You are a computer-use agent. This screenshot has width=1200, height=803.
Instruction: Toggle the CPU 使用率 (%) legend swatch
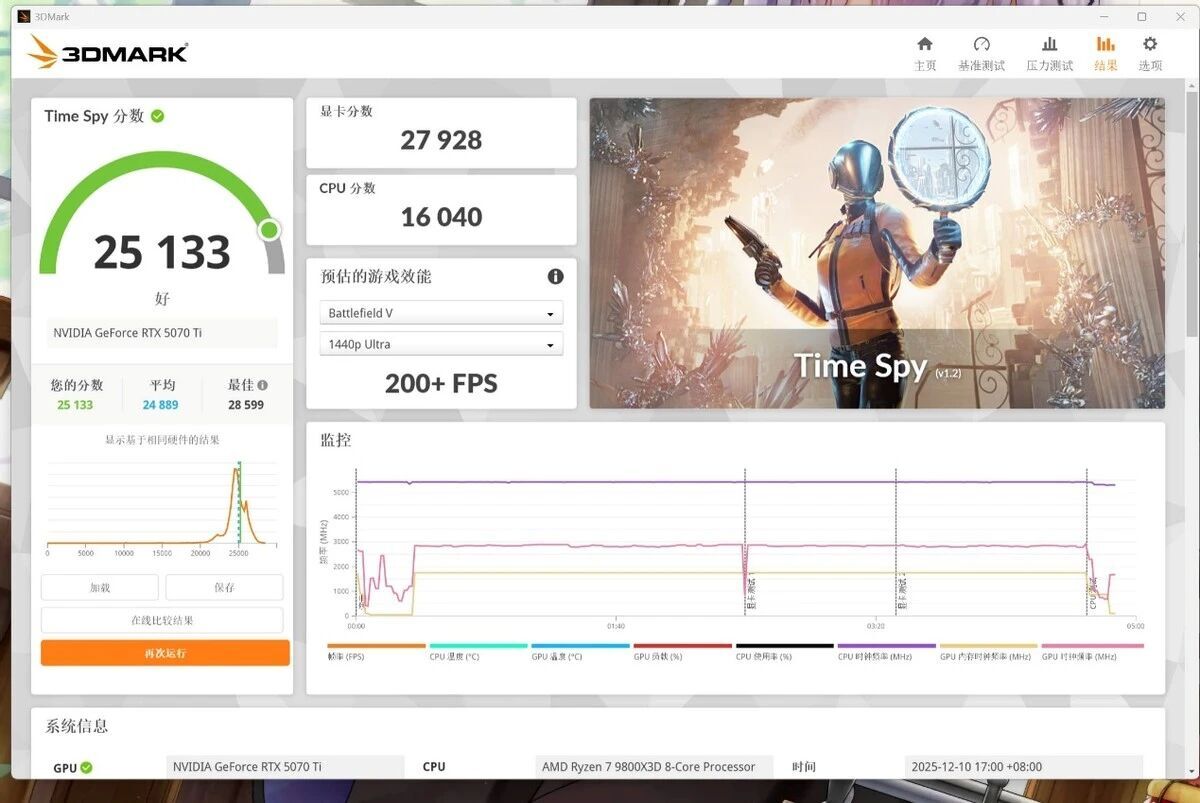pos(784,646)
